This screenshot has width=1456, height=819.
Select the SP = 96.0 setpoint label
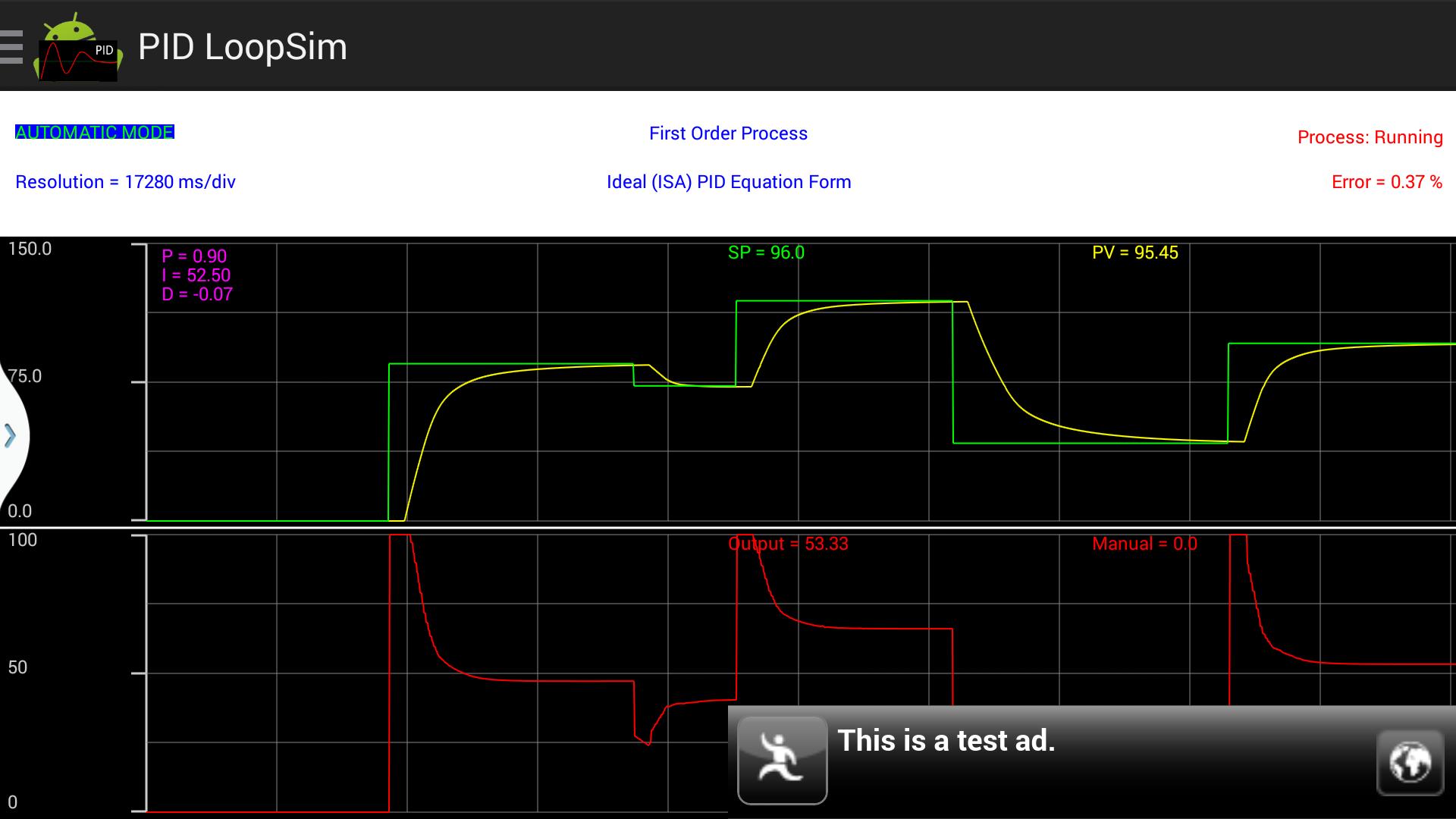tap(764, 253)
